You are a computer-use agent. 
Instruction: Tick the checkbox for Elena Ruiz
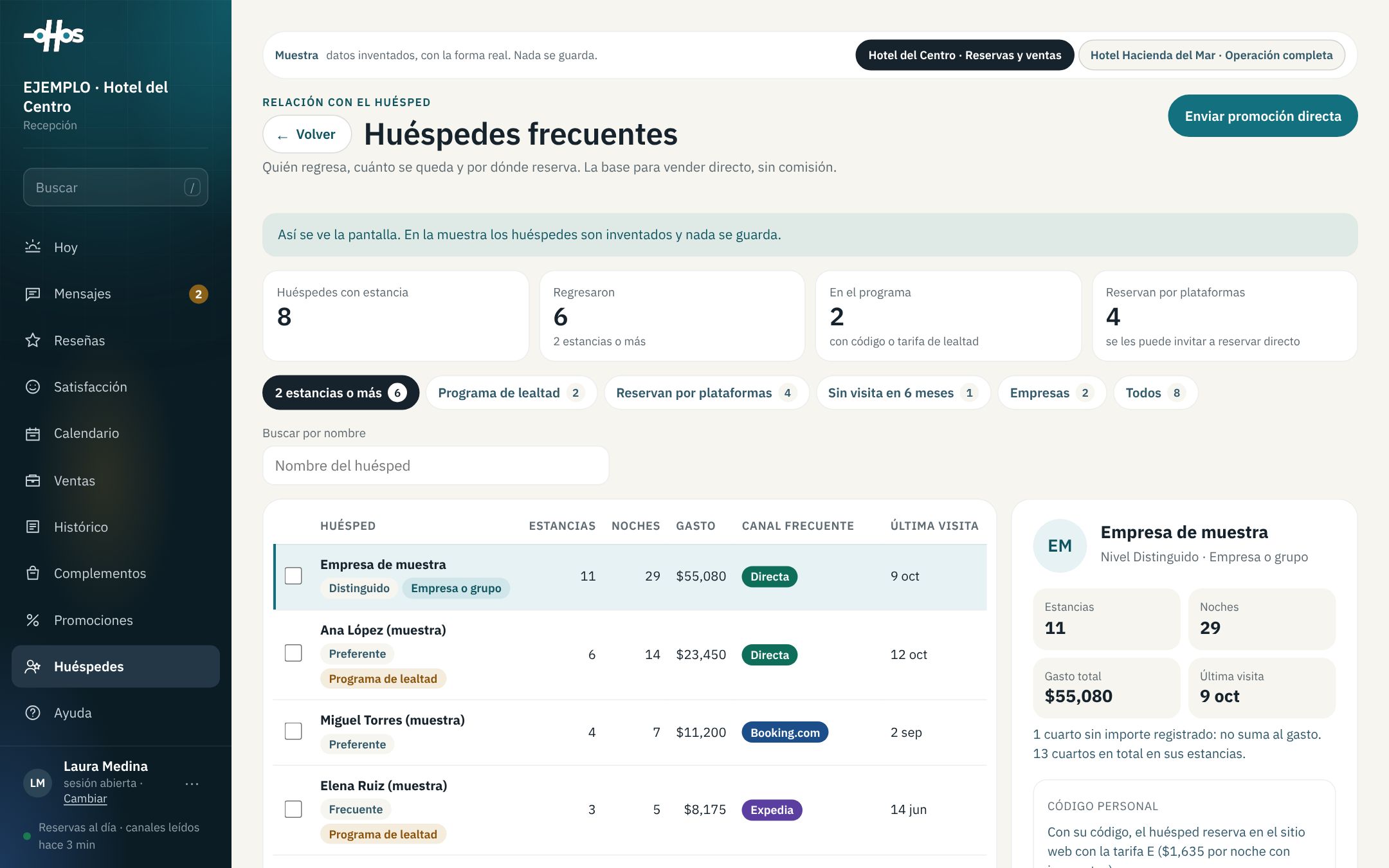(293, 809)
